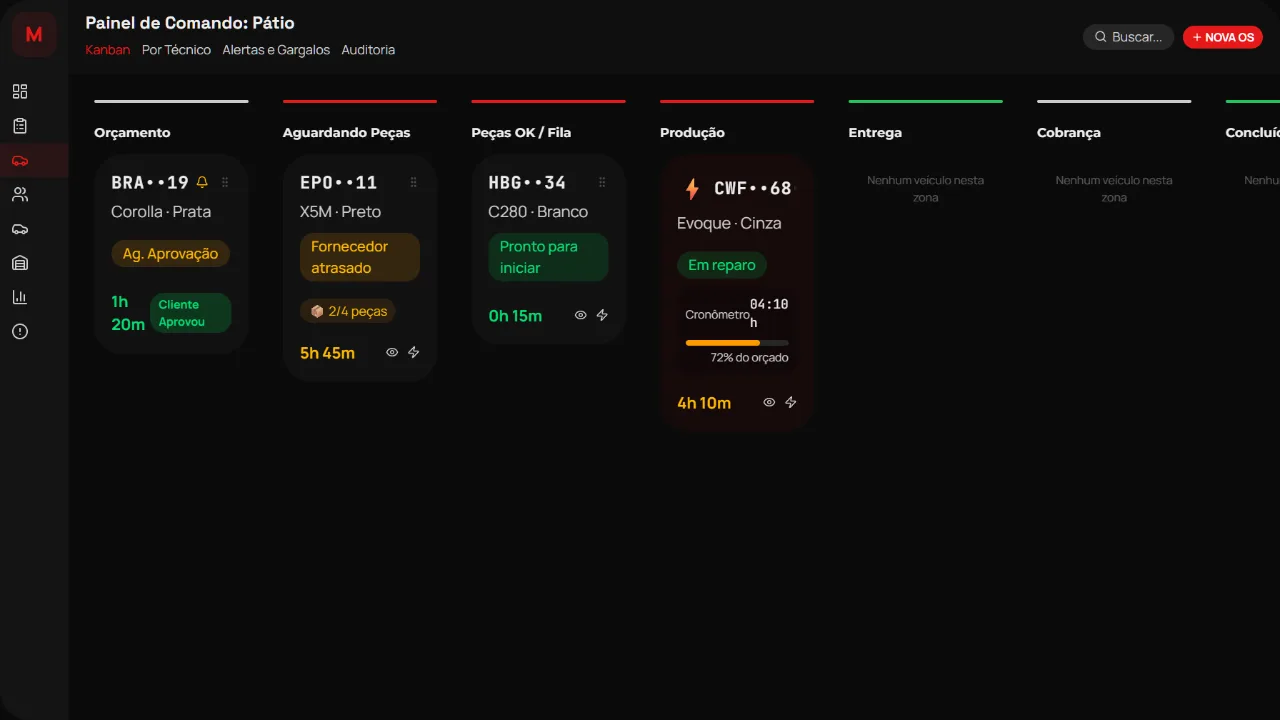Open the bar chart icon in sidebar
Viewport: 1280px width, 720px height.
pos(20,297)
